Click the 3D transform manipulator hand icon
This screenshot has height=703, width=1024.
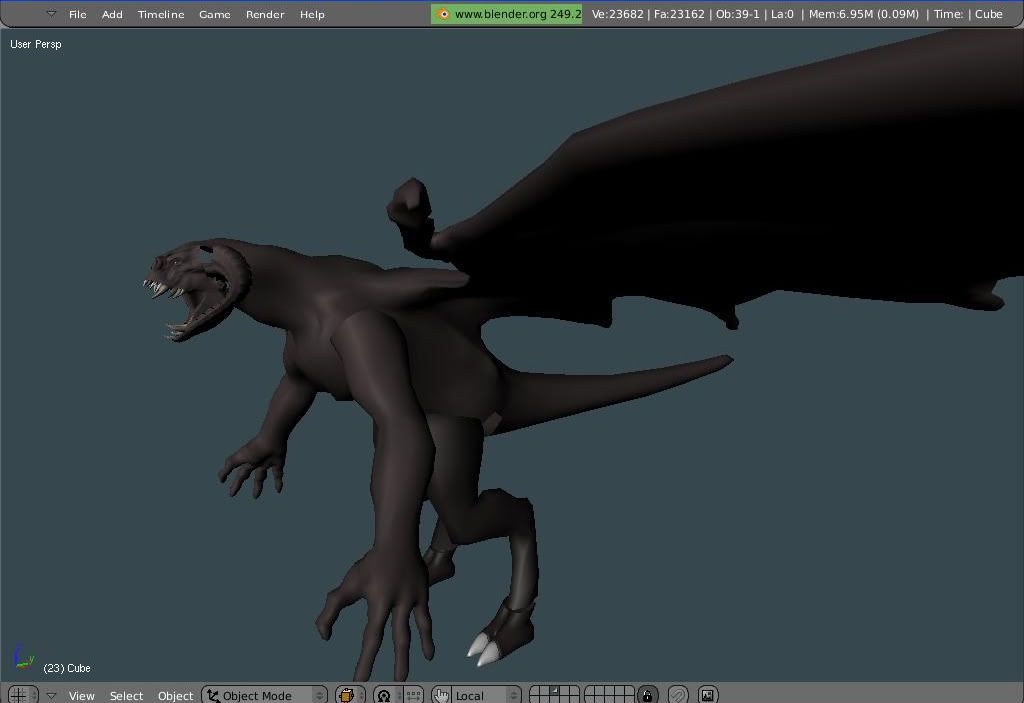[441, 695]
